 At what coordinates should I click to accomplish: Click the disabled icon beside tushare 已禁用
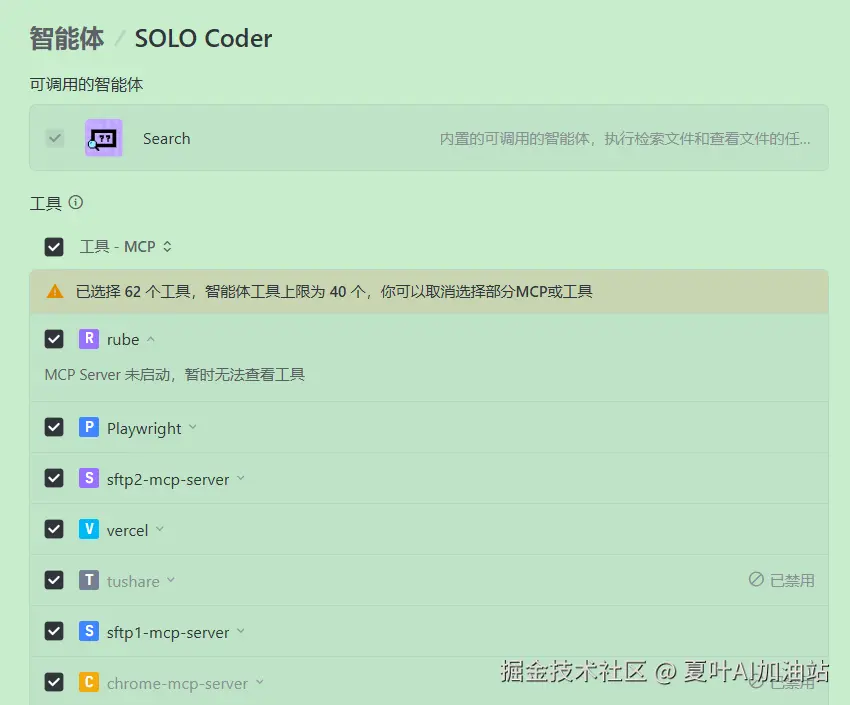point(756,579)
